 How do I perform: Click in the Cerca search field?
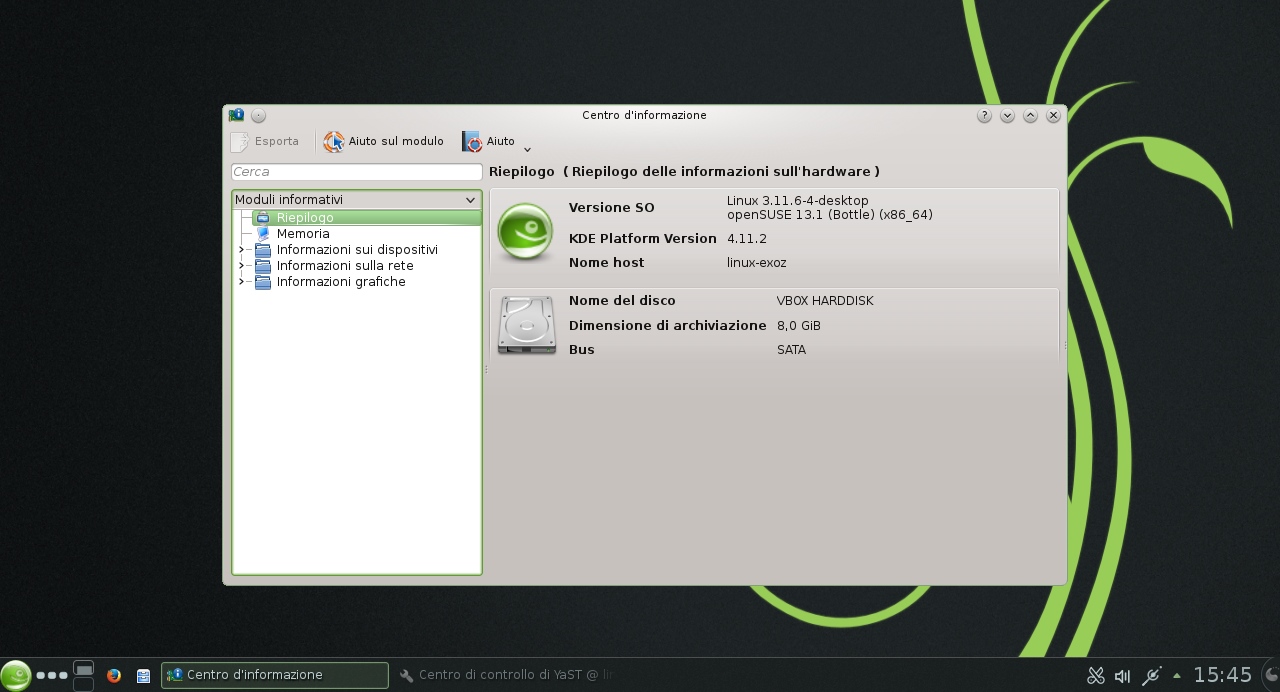[x=356, y=172]
